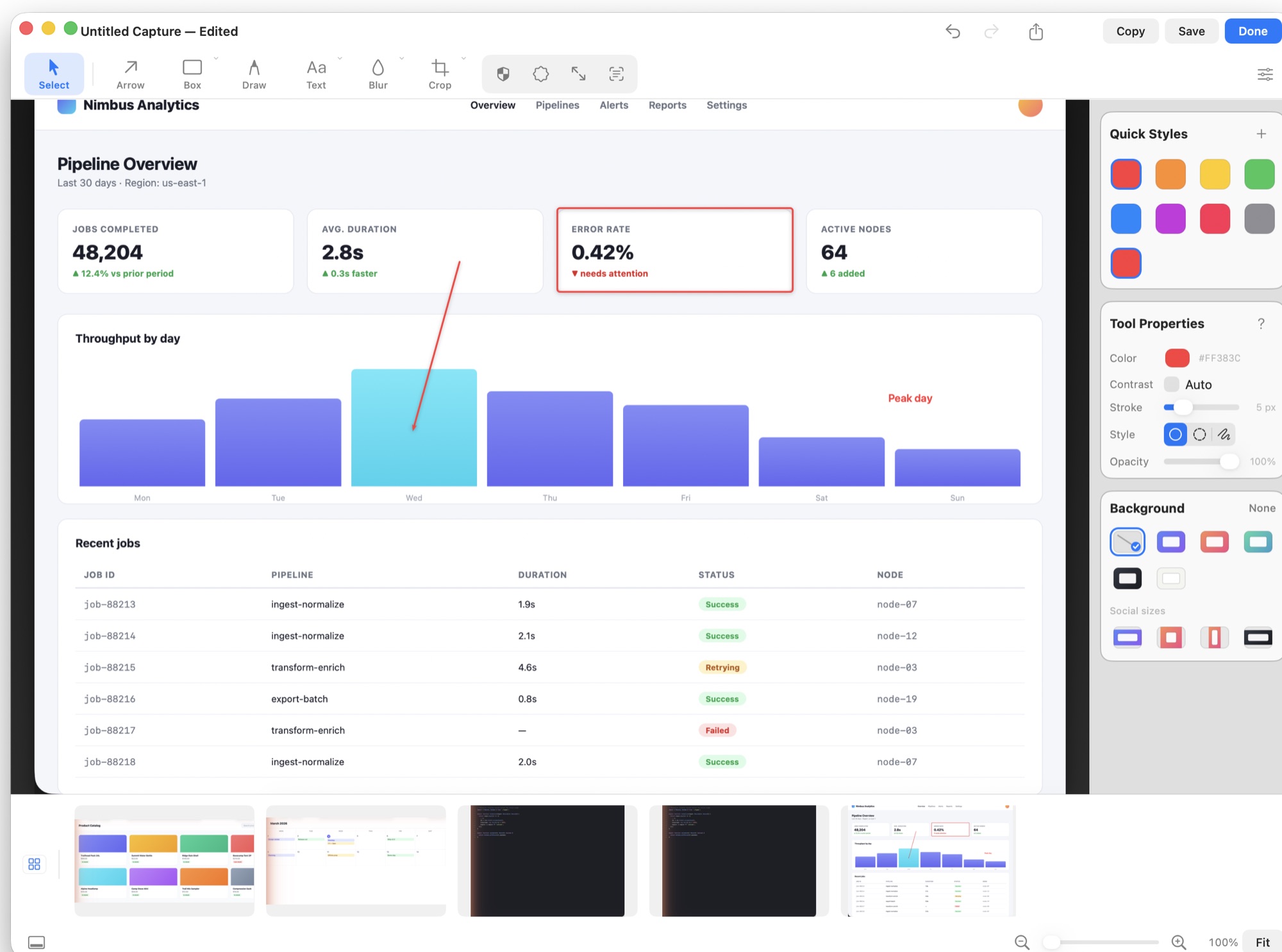Activate the Crop tool
The width and height of the screenshot is (1282, 952).
coord(440,74)
